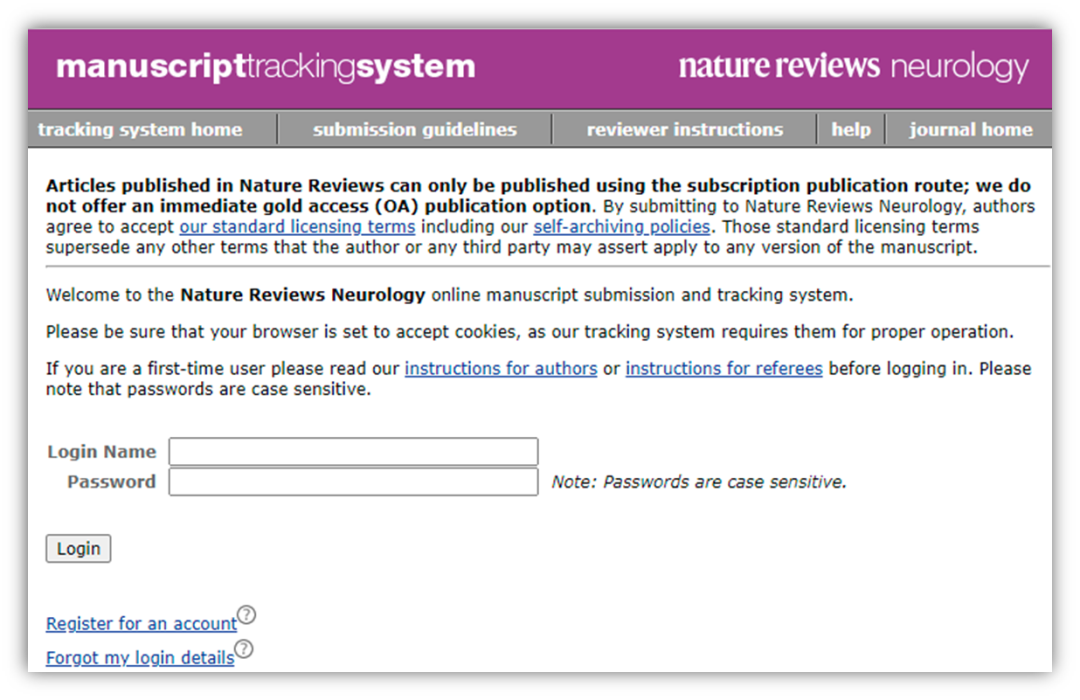Open reviewer instructions from the navigation bar

[x=684, y=130]
